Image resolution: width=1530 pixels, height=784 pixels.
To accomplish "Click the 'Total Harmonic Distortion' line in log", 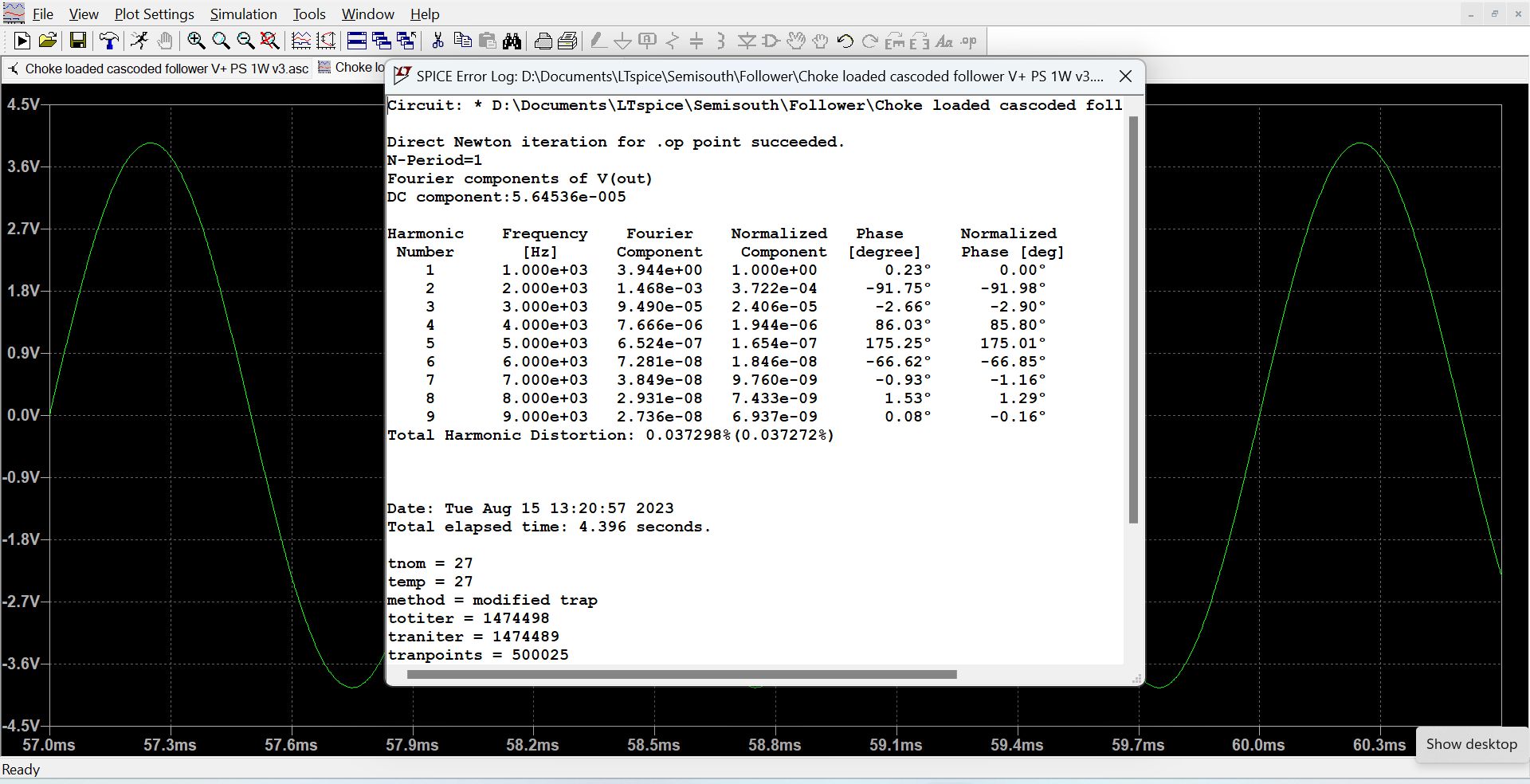I will [610, 435].
